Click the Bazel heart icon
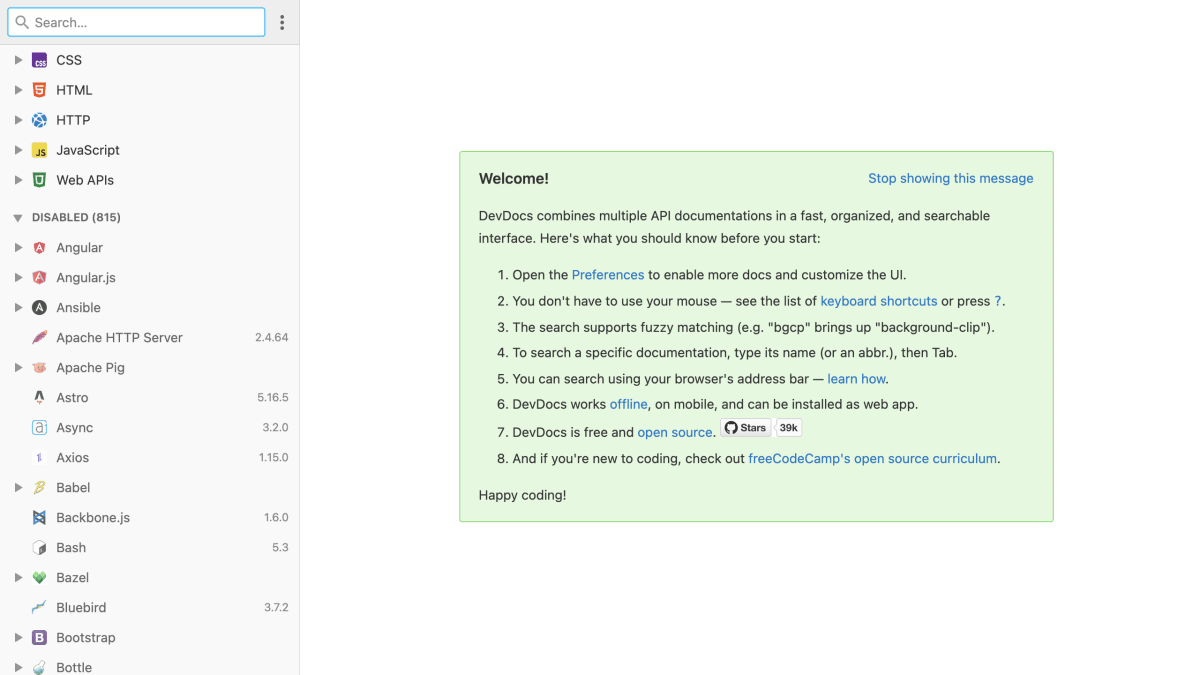 pos(39,578)
